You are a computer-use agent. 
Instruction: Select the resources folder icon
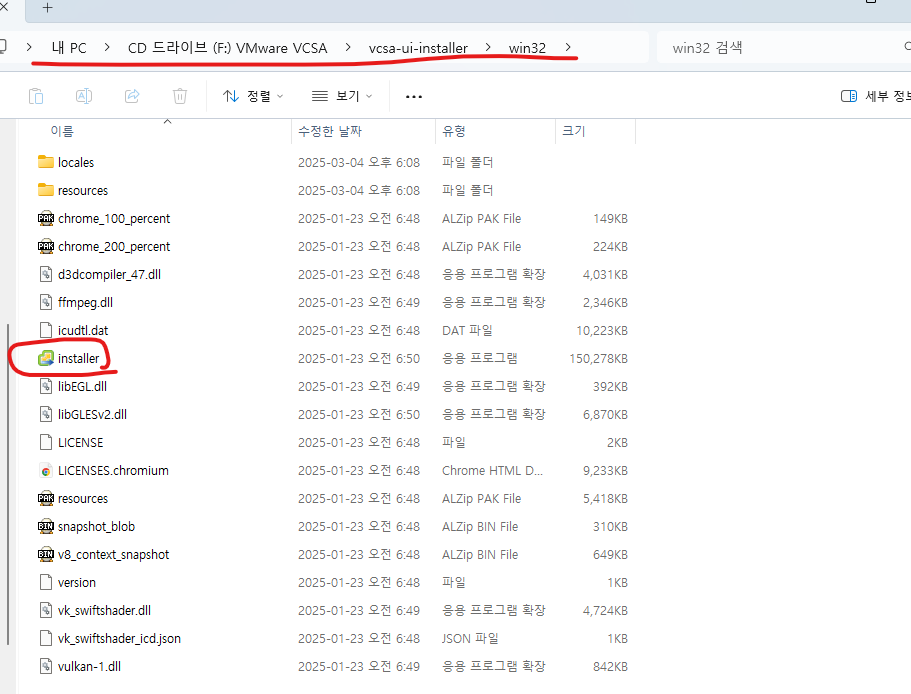[46, 190]
